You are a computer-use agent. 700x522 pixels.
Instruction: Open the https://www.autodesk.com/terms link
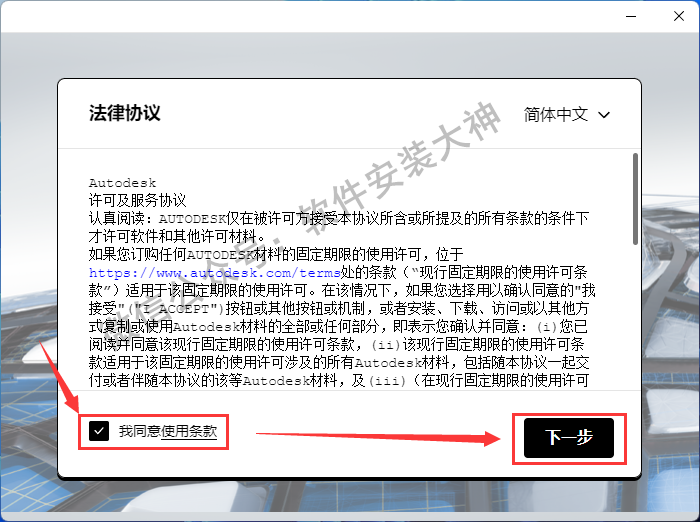(215, 272)
